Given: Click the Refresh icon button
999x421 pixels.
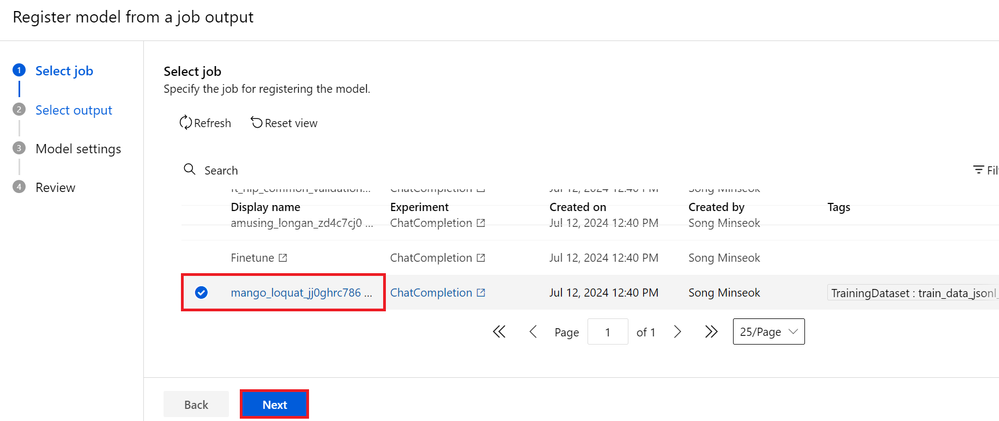Looking at the screenshot, I should 186,123.
